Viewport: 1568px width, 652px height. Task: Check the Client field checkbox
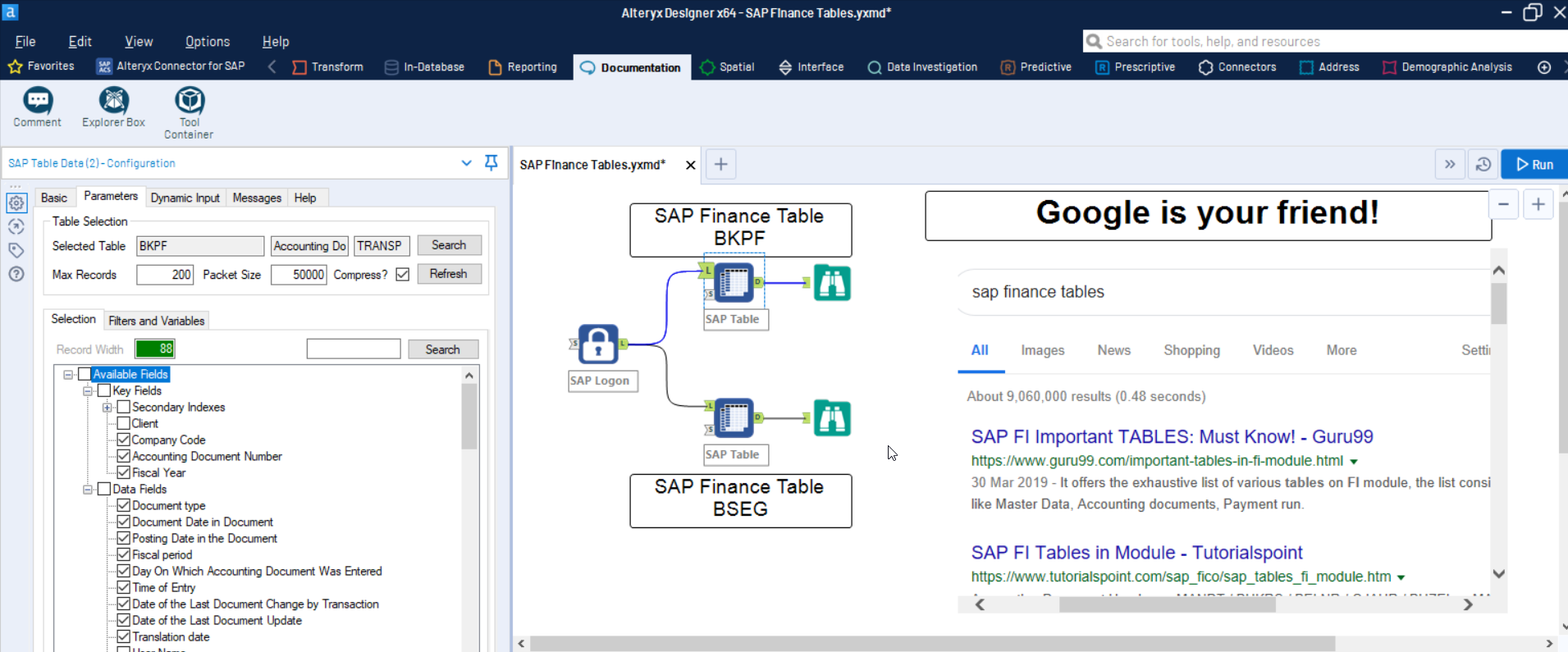(124, 423)
